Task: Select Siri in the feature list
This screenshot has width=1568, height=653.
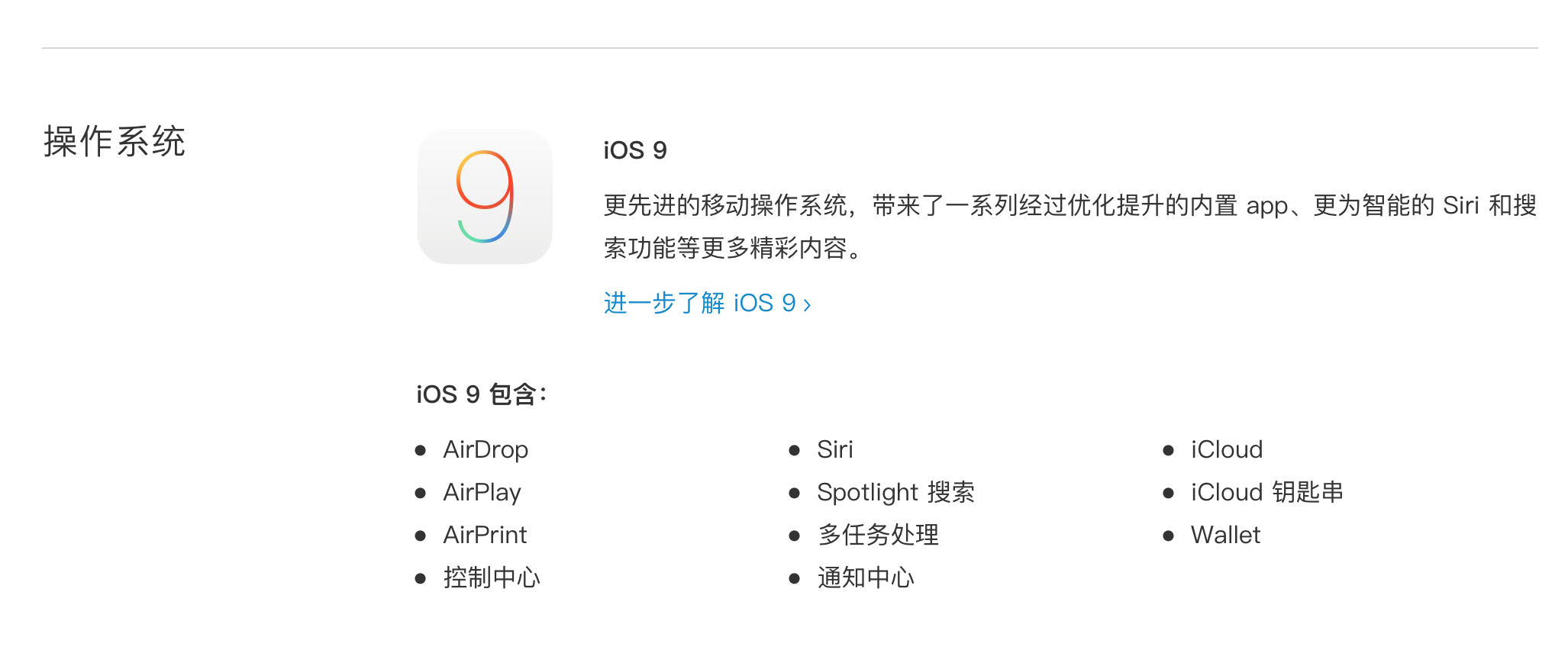Action: click(x=834, y=449)
